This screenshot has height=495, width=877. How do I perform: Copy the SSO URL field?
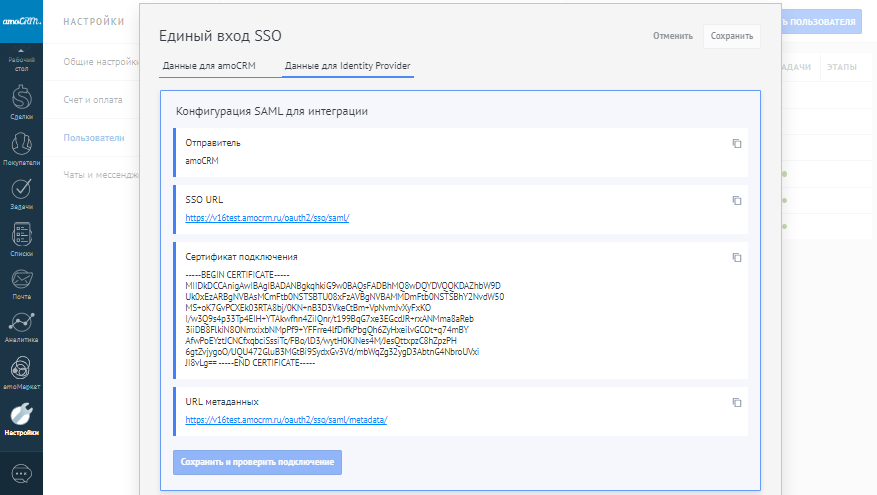[x=736, y=201]
